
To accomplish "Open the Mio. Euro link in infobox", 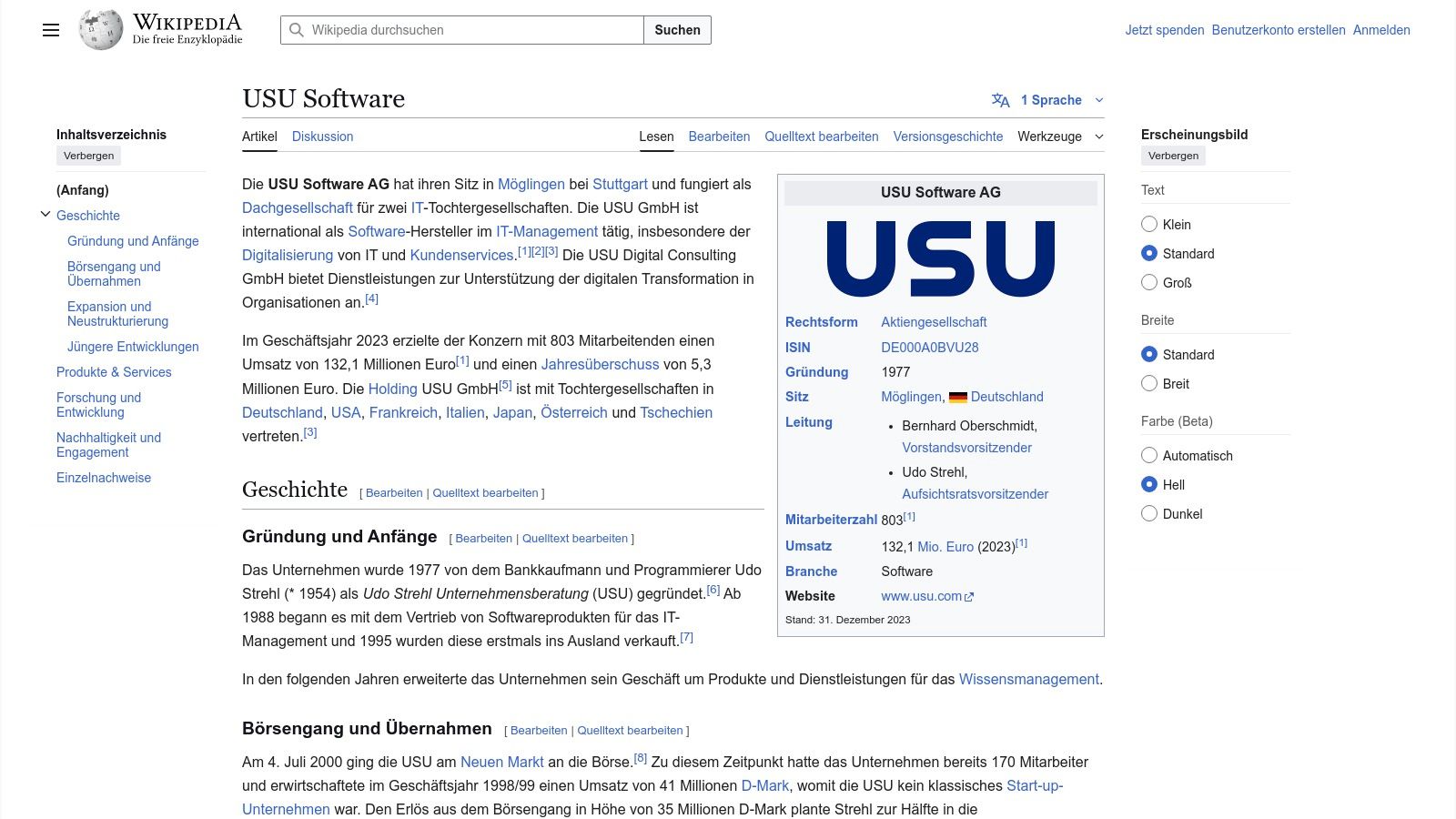I will [945, 547].
